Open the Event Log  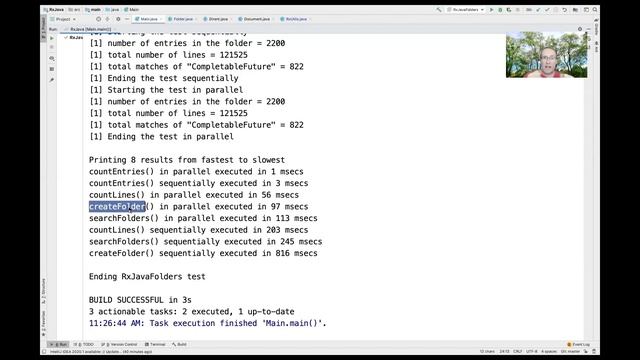pyautogui.click(x=578, y=344)
